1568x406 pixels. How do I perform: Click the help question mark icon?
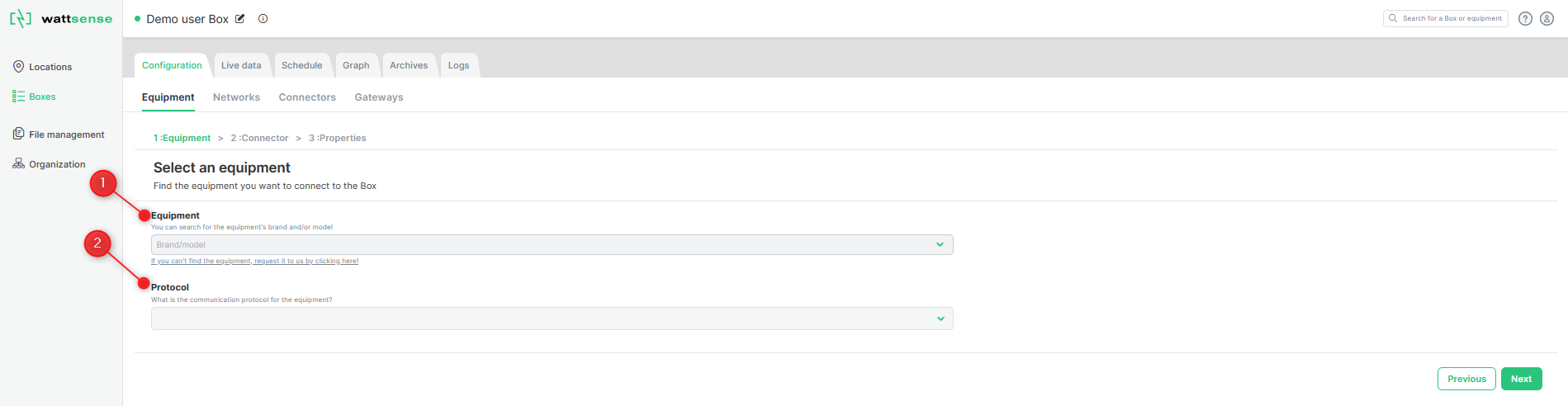click(1526, 19)
